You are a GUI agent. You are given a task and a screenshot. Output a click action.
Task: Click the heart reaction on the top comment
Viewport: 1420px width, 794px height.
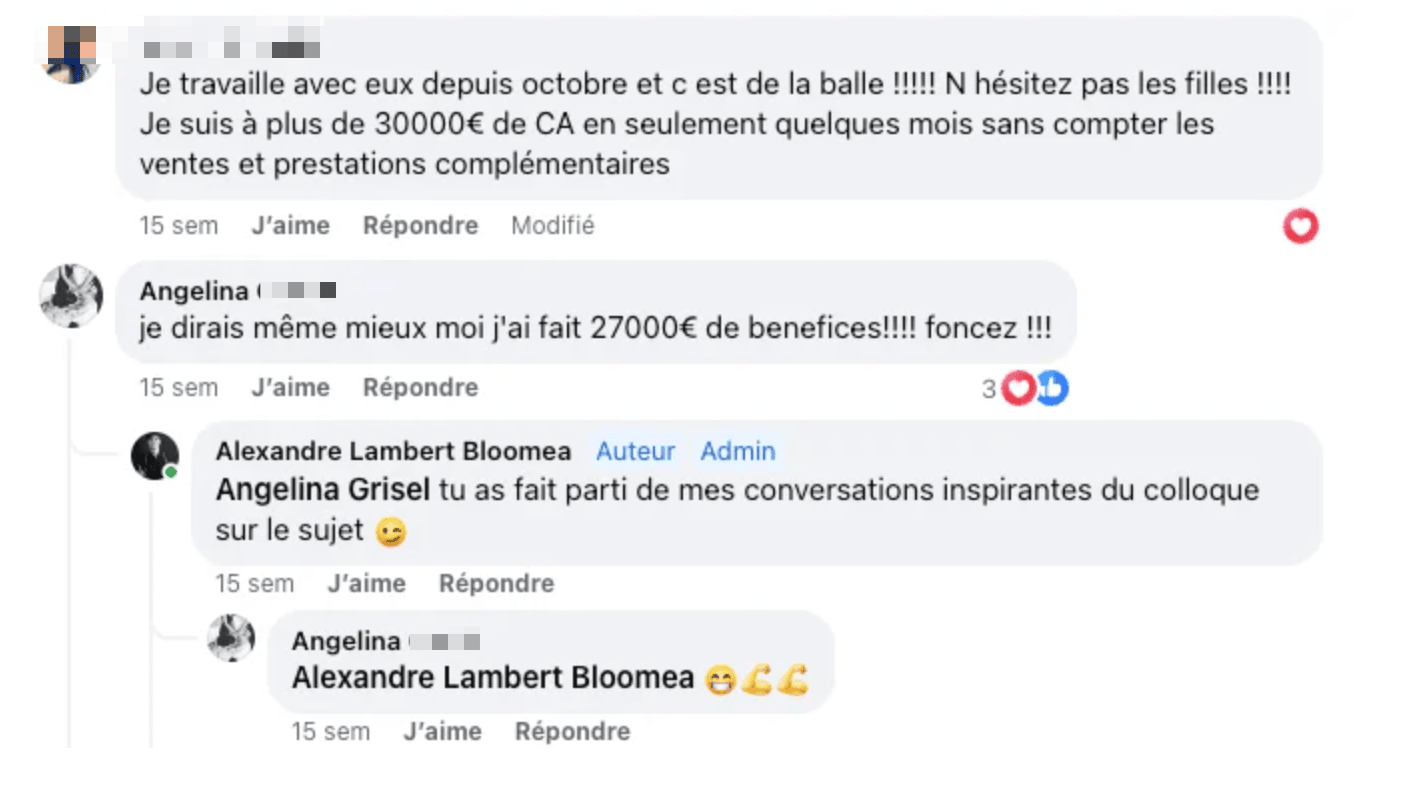pyautogui.click(x=1300, y=227)
